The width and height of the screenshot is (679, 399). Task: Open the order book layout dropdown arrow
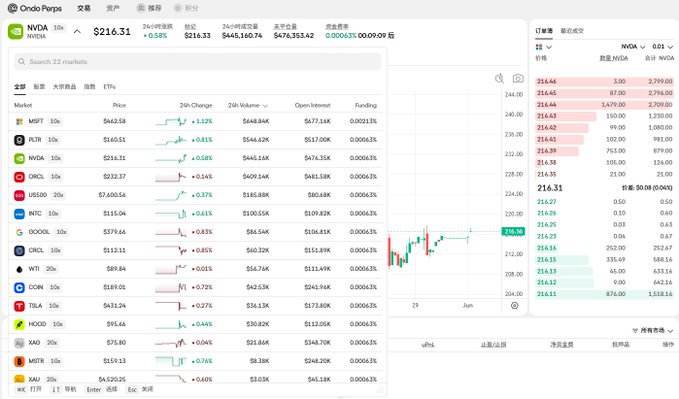tap(549, 47)
